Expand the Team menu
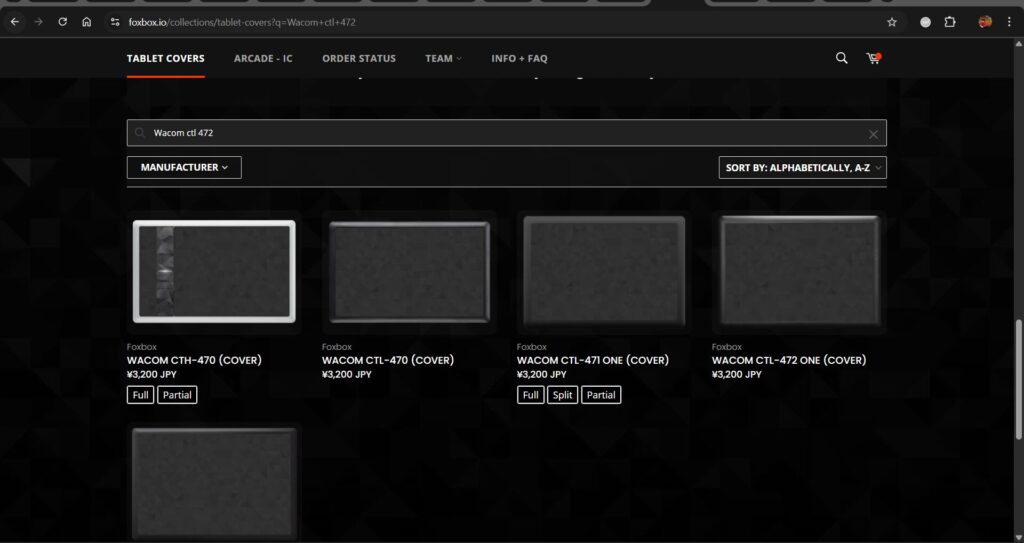The width and height of the screenshot is (1024, 543). pos(443,59)
